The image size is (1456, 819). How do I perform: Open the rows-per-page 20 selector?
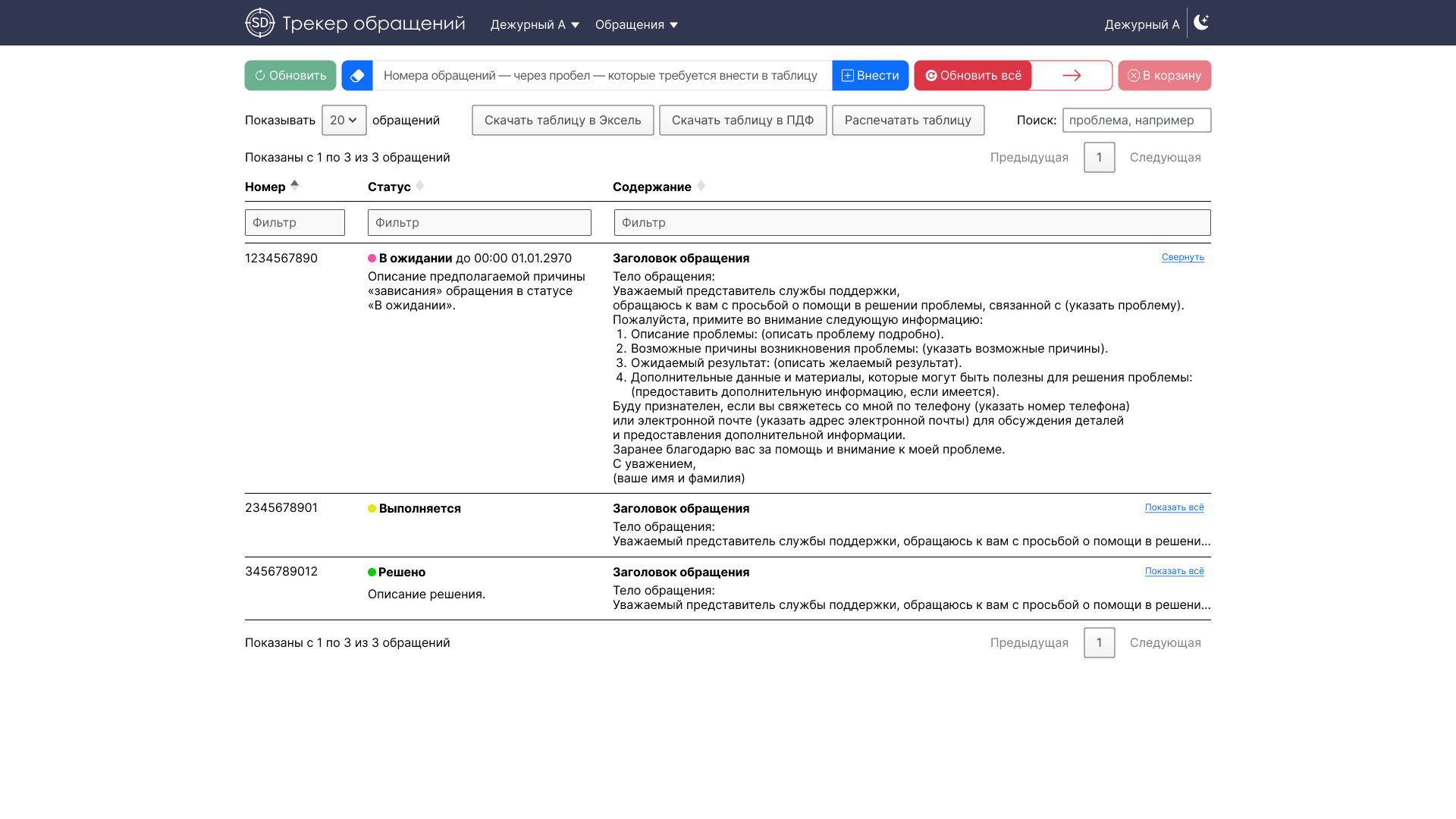[344, 121]
